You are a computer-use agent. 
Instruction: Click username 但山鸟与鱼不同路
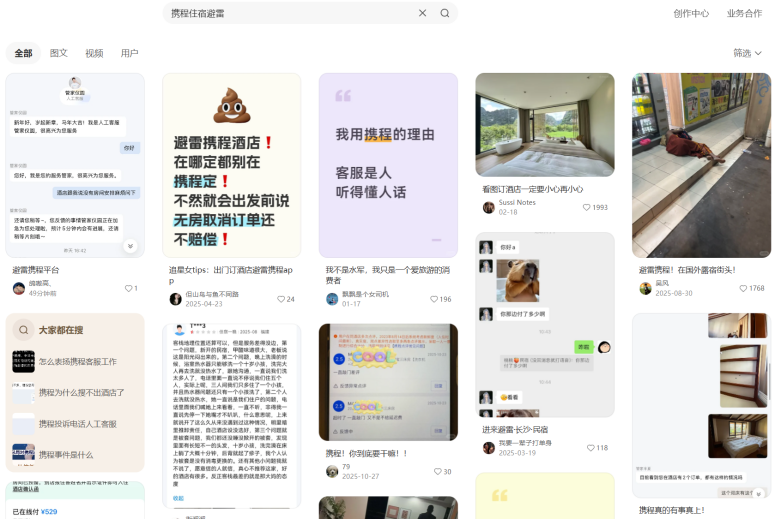[x=212, y=294]
